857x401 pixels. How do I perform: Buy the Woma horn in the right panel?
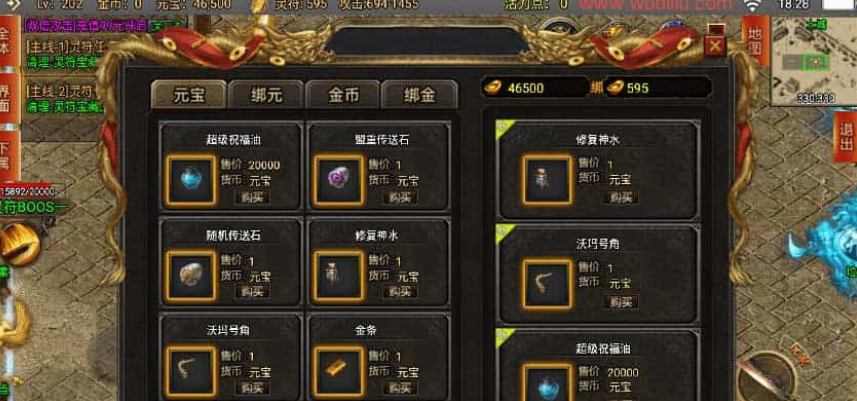[621, 302]
